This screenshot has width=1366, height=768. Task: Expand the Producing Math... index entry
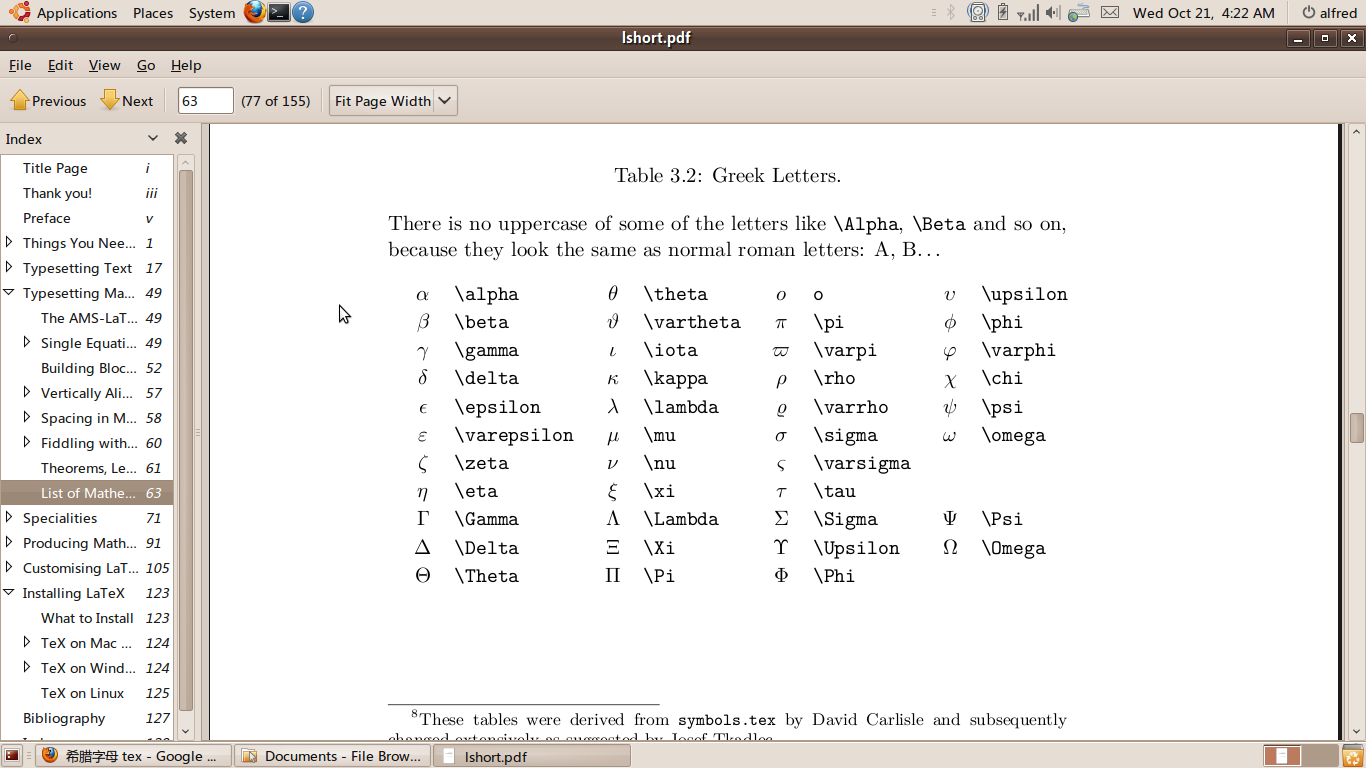coord(9,542)
